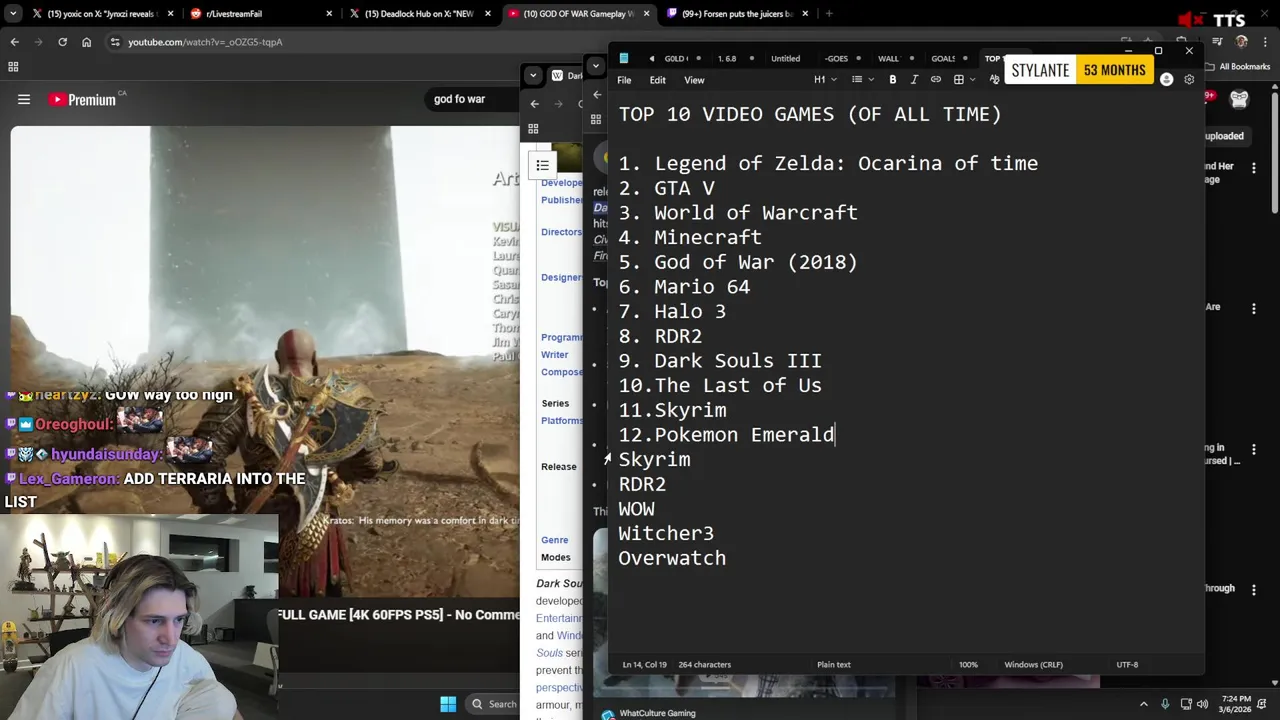Screen dimensions: 1280x720
Task: Open the rear window tab dropdown chevron
Action: click(532, 75)
